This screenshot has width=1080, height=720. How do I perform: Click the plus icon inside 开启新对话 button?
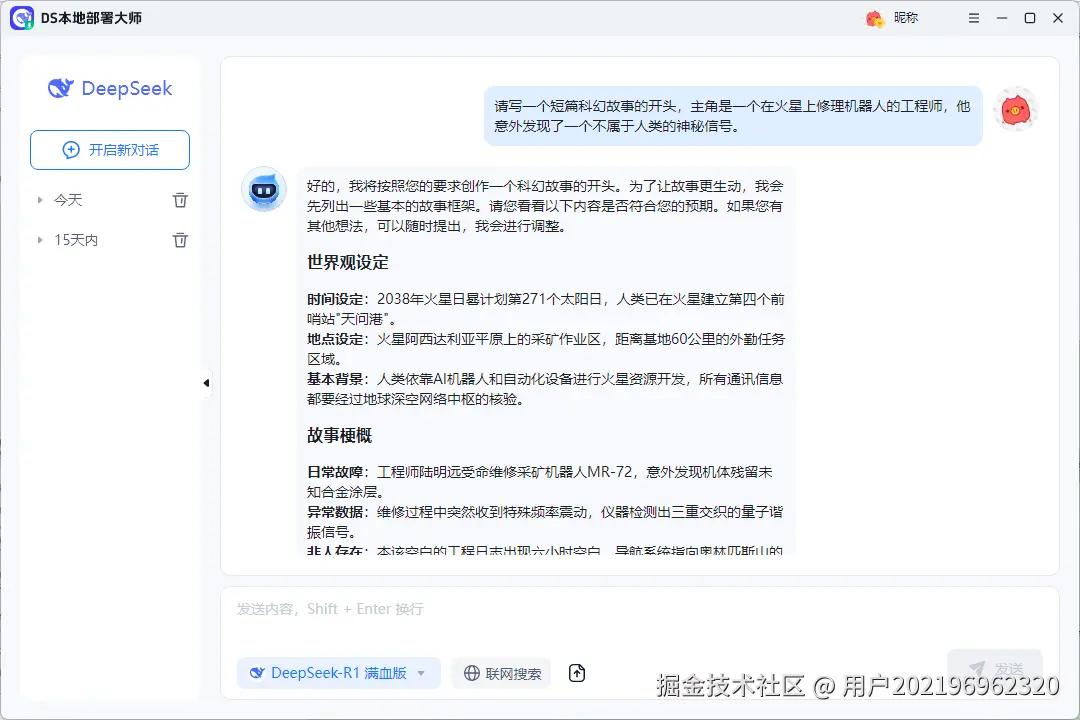click(70, 149)
